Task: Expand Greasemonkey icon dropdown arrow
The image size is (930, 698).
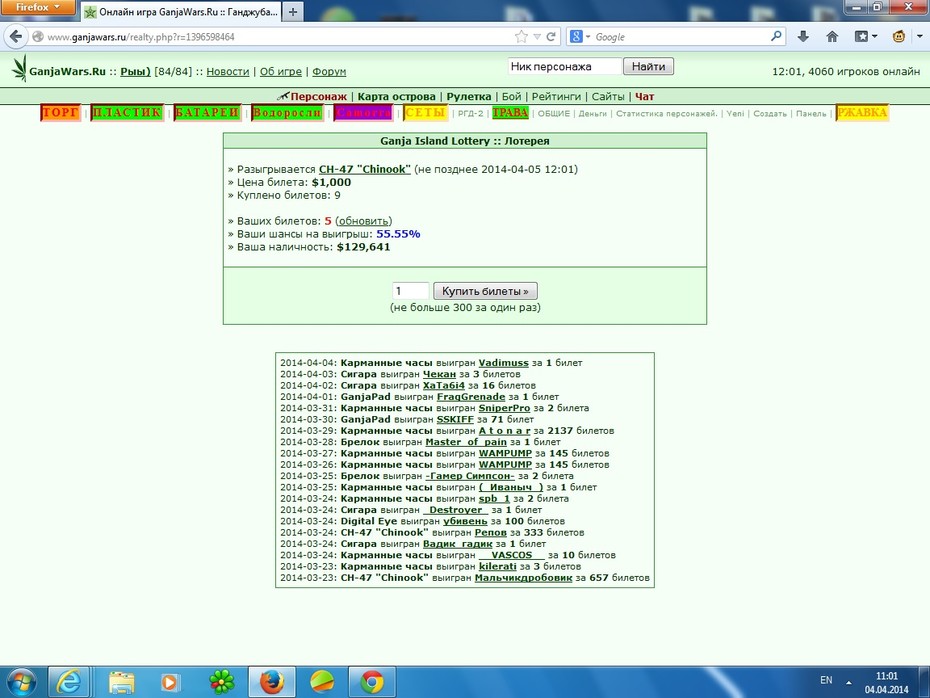Action: pyautogui.click(x=919, y=37)
